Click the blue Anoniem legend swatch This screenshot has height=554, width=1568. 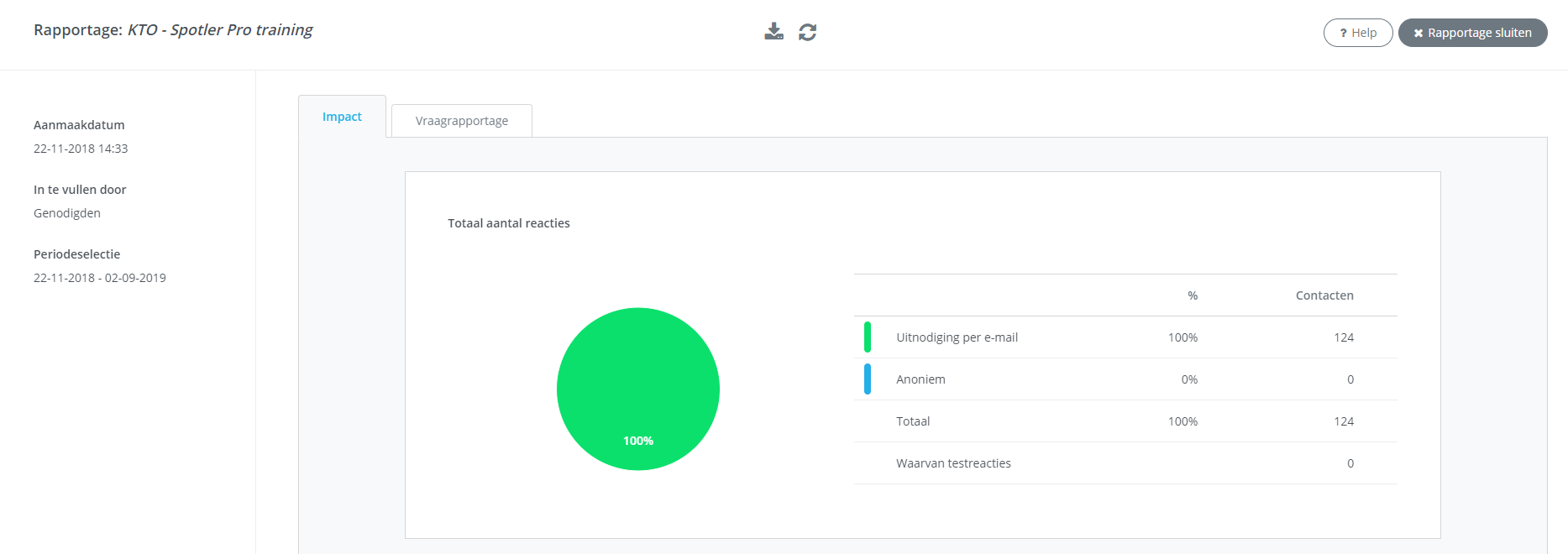(x=868, y=379)
